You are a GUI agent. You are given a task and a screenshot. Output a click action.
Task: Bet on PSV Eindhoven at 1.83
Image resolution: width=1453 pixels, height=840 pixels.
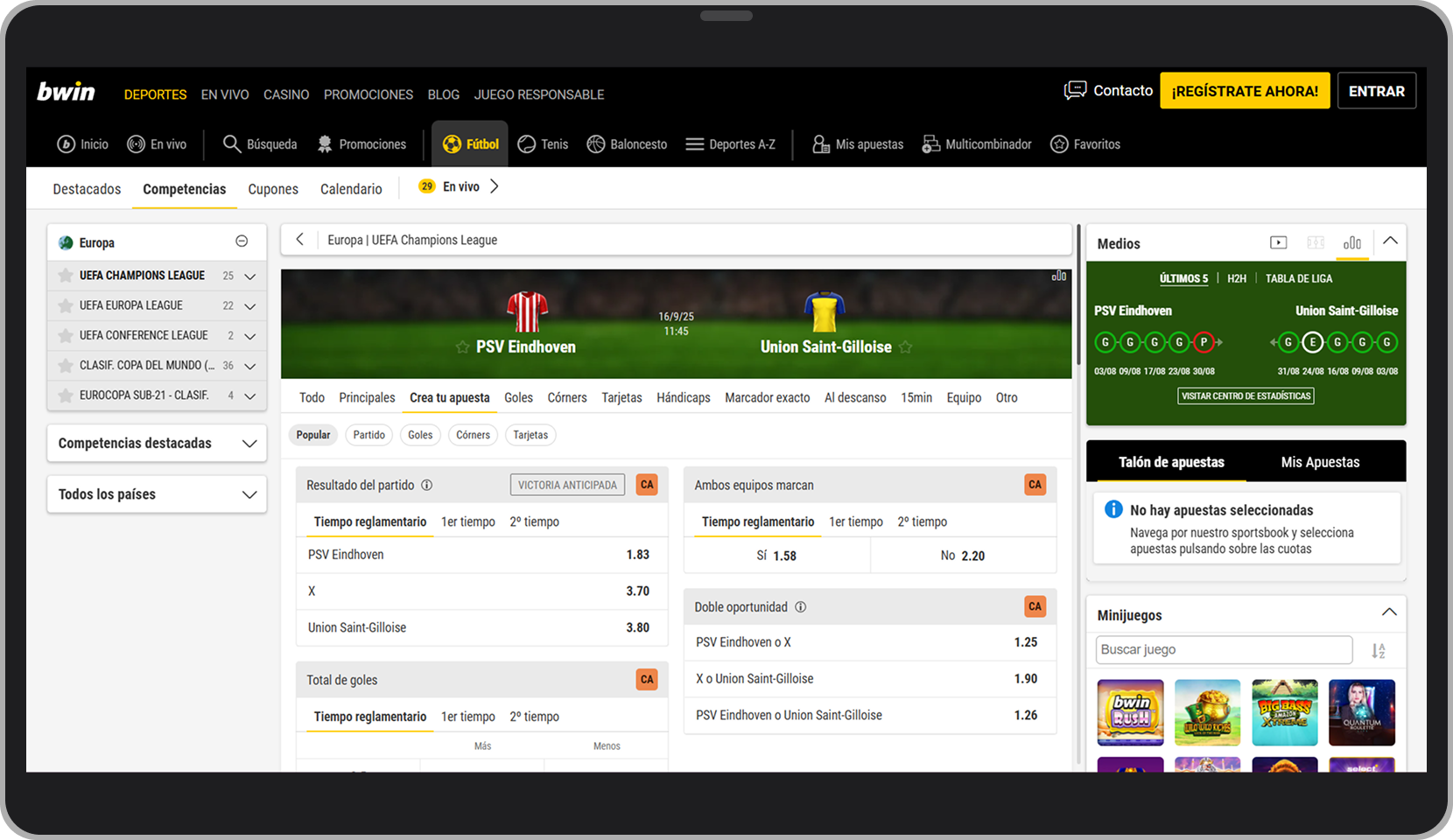[x=481, y=555]
